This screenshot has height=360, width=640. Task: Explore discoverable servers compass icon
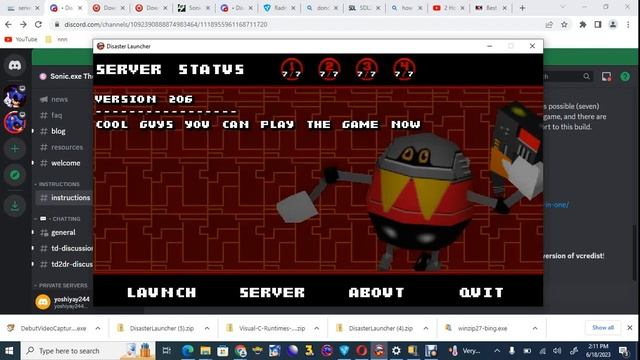click(x=15, y=175)
